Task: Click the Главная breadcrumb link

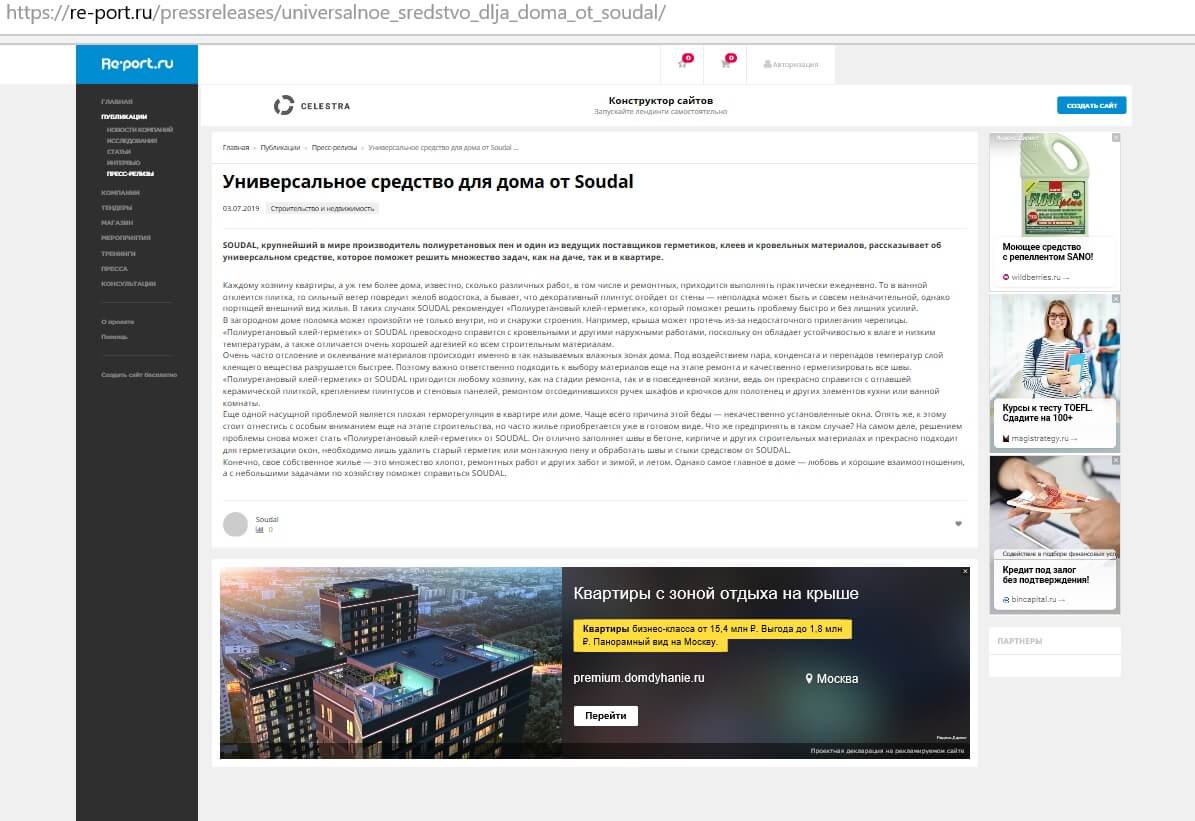Action: [x=235, y=148]
